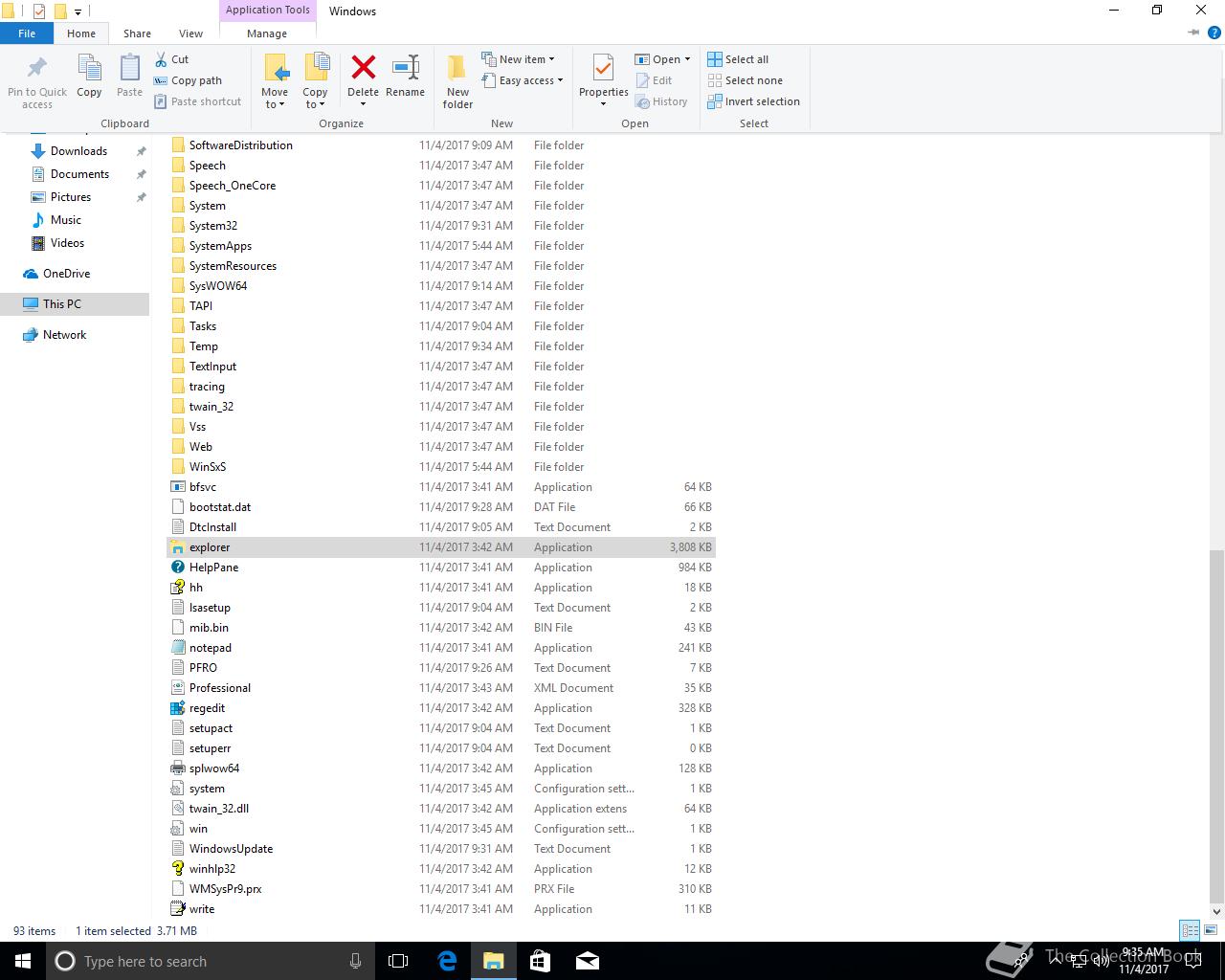The height and width of the screenshot is (980, 1225).
Task: Copy path of the selected file
Action: [x=188, y=80]
